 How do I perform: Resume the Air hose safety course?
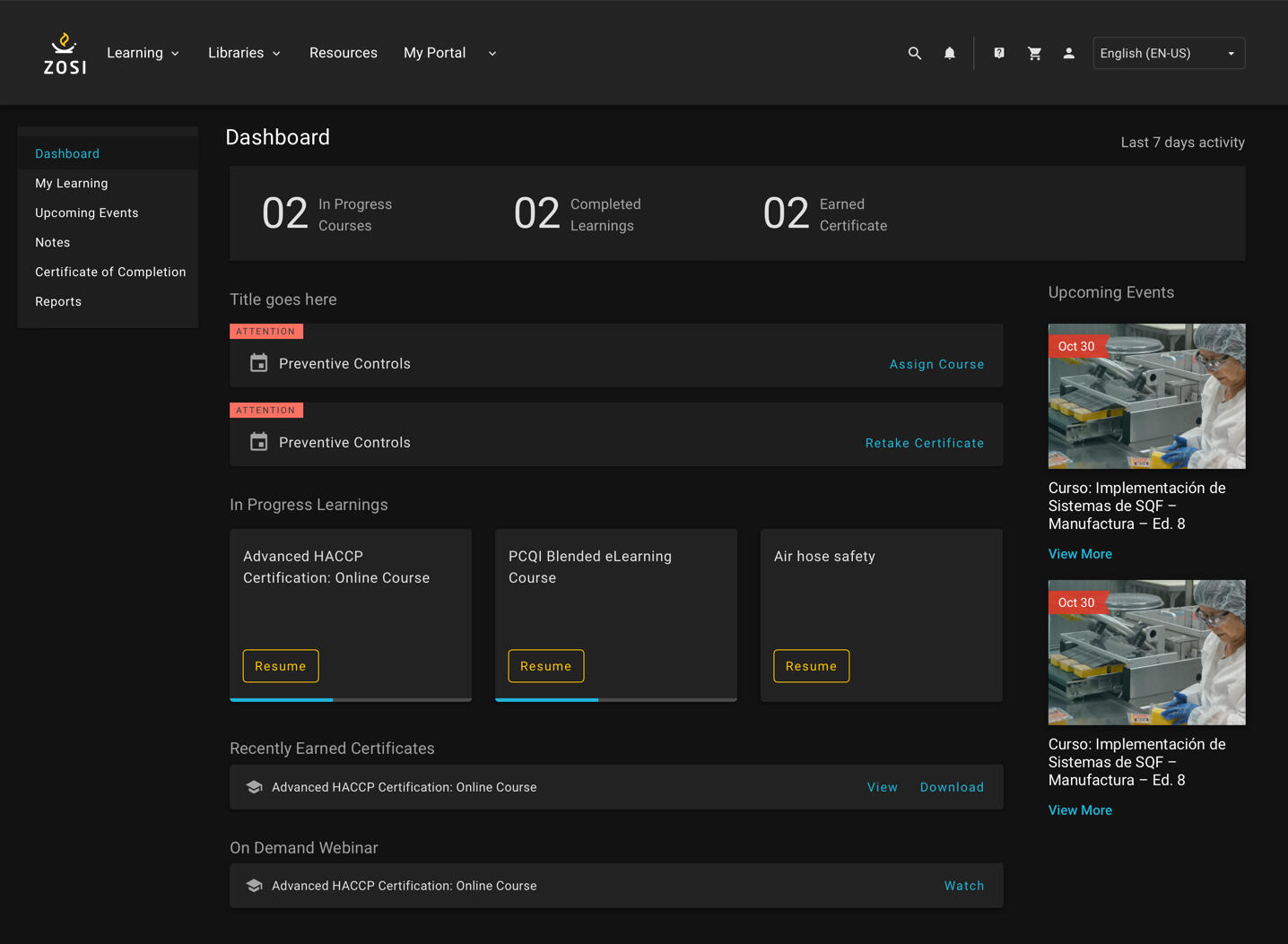point(811,666)
